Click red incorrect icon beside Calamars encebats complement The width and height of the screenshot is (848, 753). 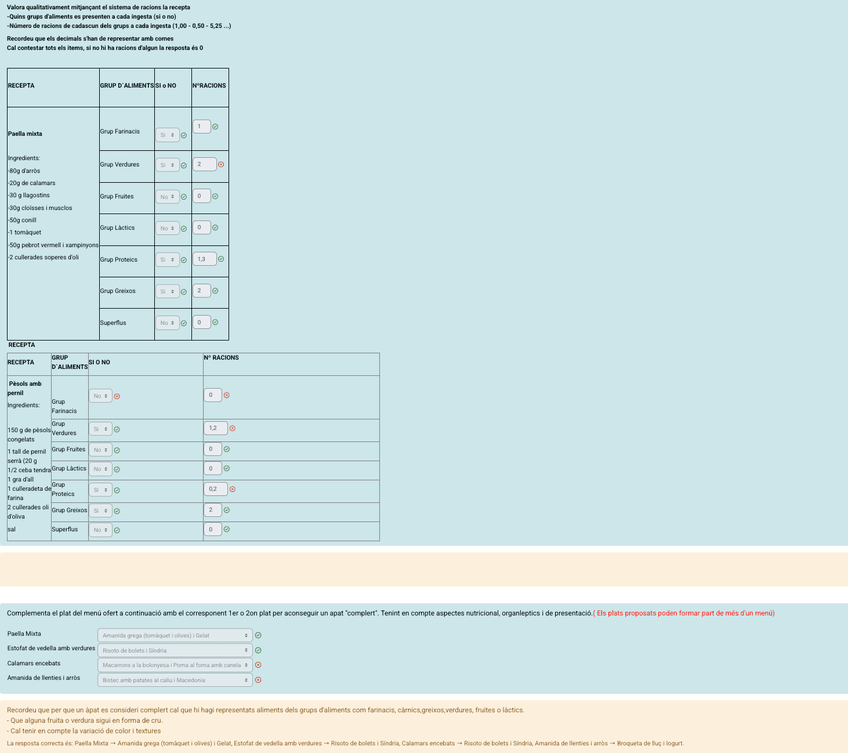[x=258, y=665]
